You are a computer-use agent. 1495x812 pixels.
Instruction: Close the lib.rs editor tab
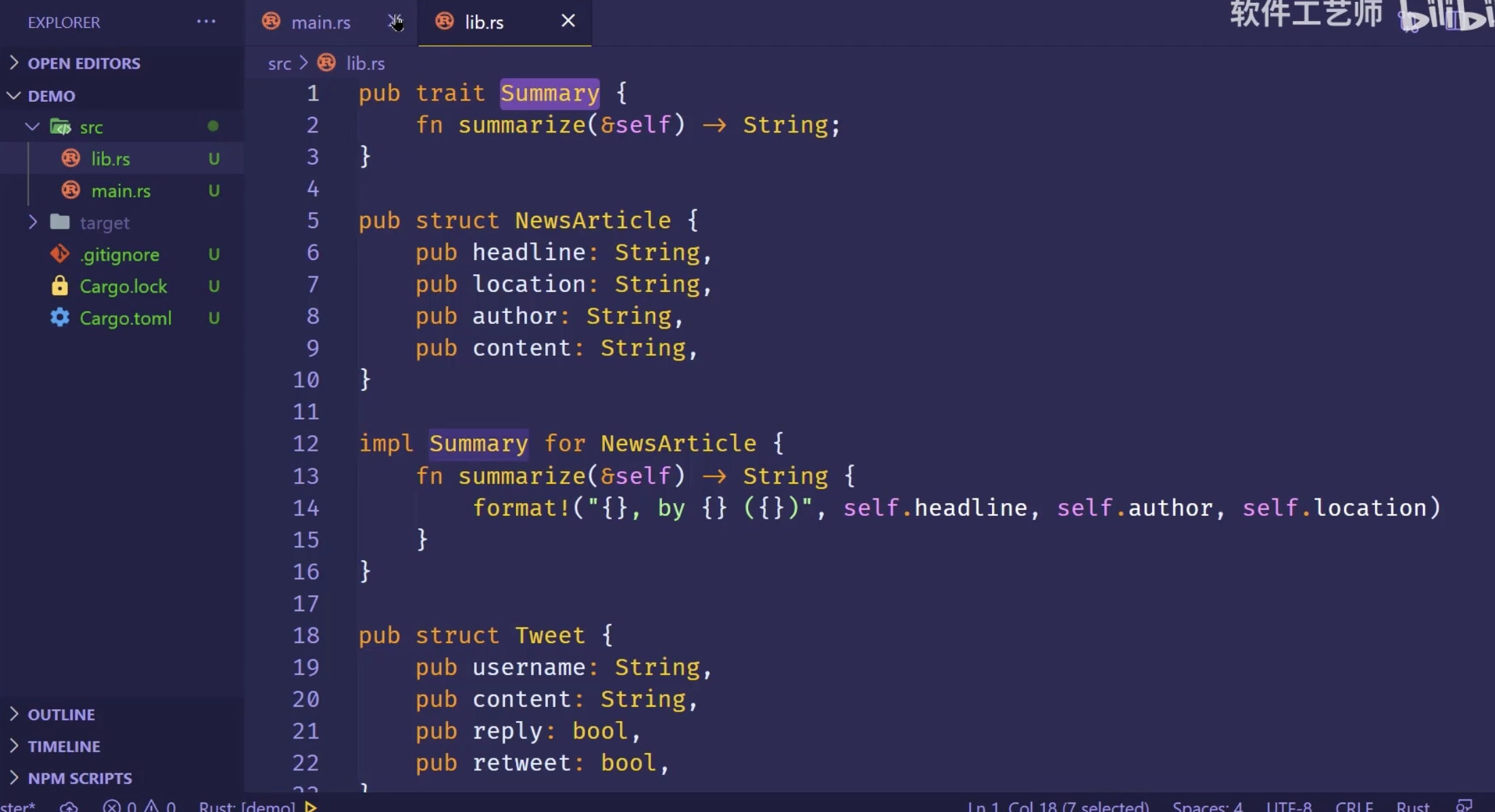pos(568,21)
